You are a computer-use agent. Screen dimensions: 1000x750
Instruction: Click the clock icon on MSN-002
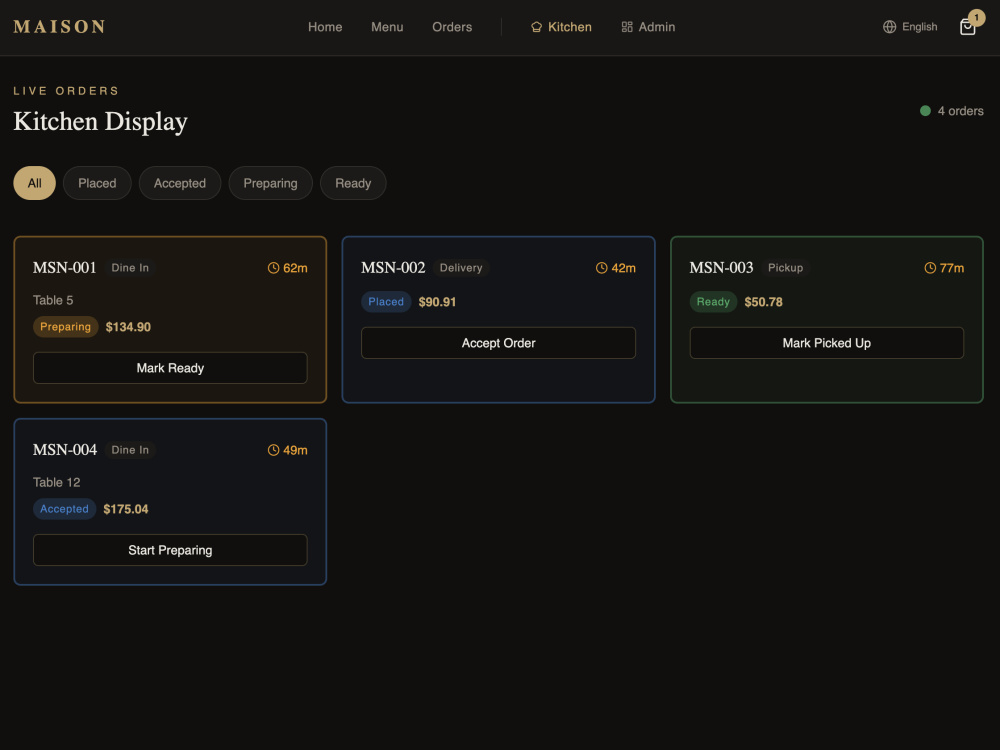click(x=601, y=268)
